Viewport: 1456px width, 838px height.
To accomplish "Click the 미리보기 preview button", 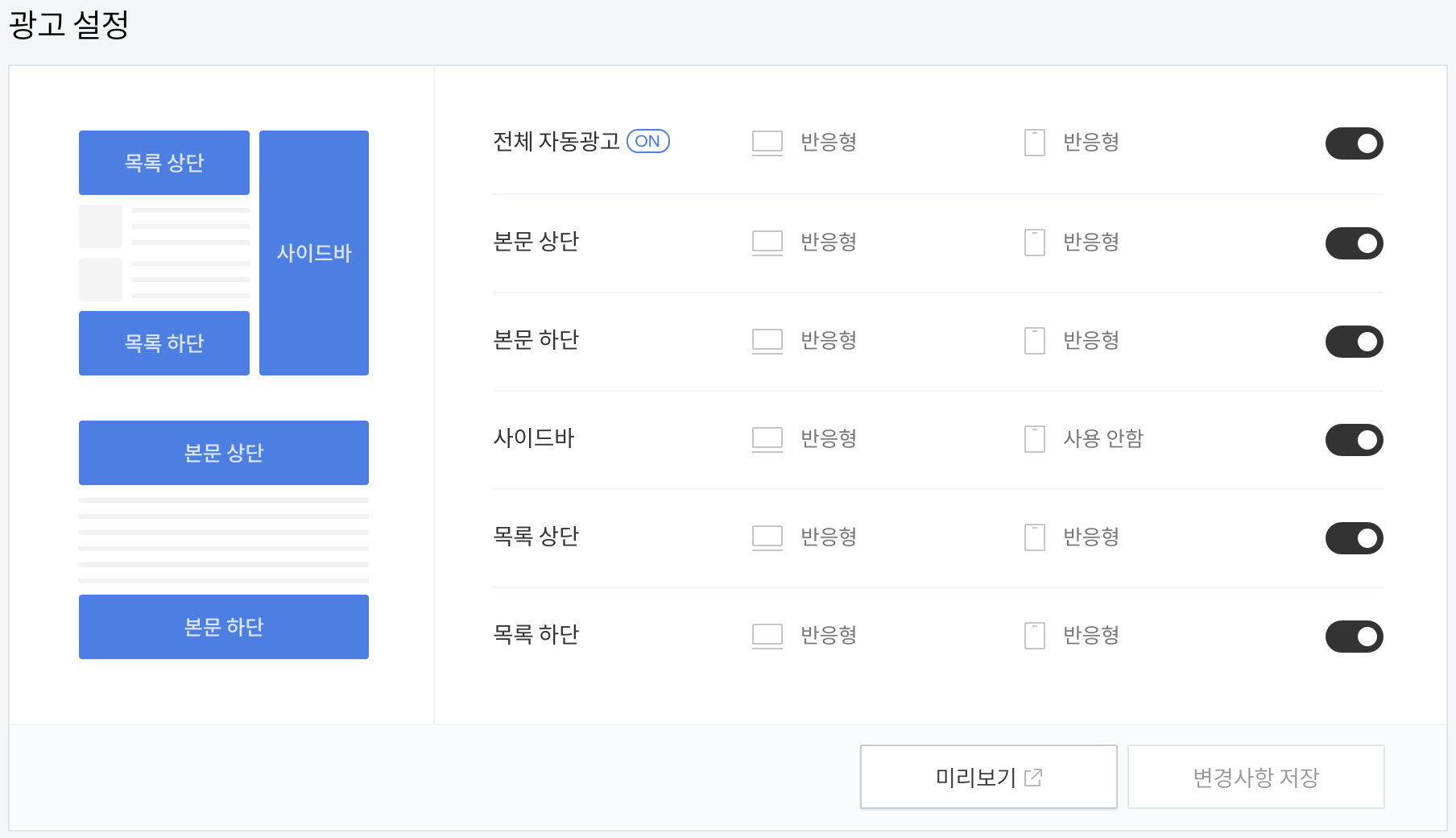I will pos(989,777).
